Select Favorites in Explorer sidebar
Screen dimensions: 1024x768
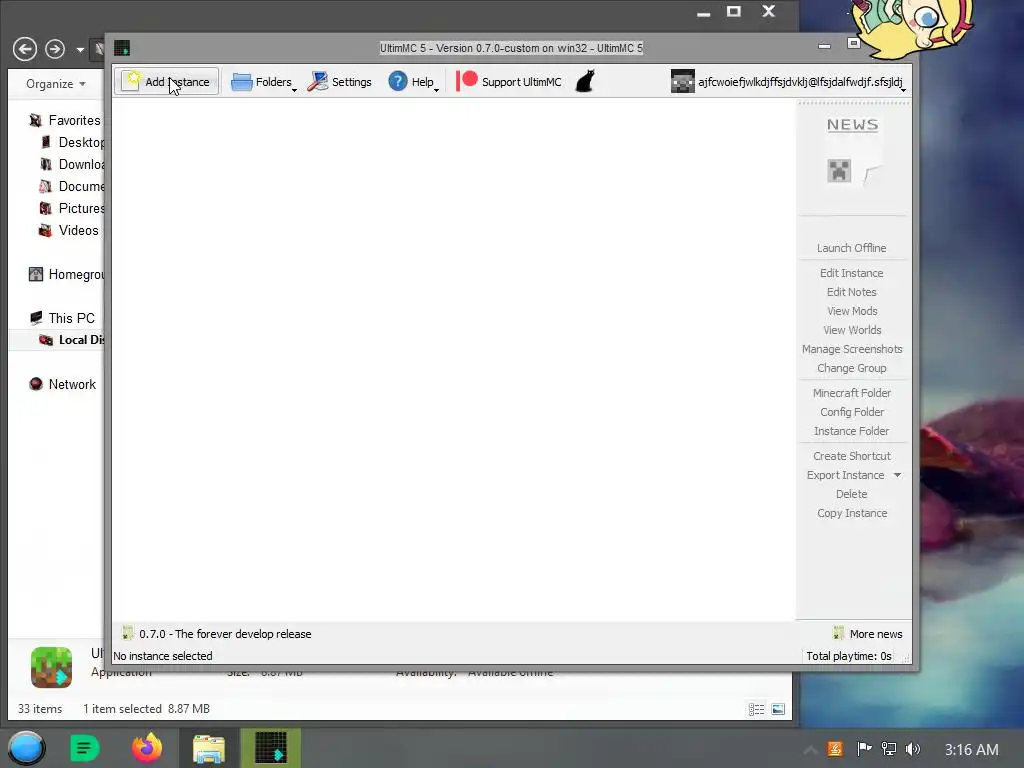tap(65, 120)
